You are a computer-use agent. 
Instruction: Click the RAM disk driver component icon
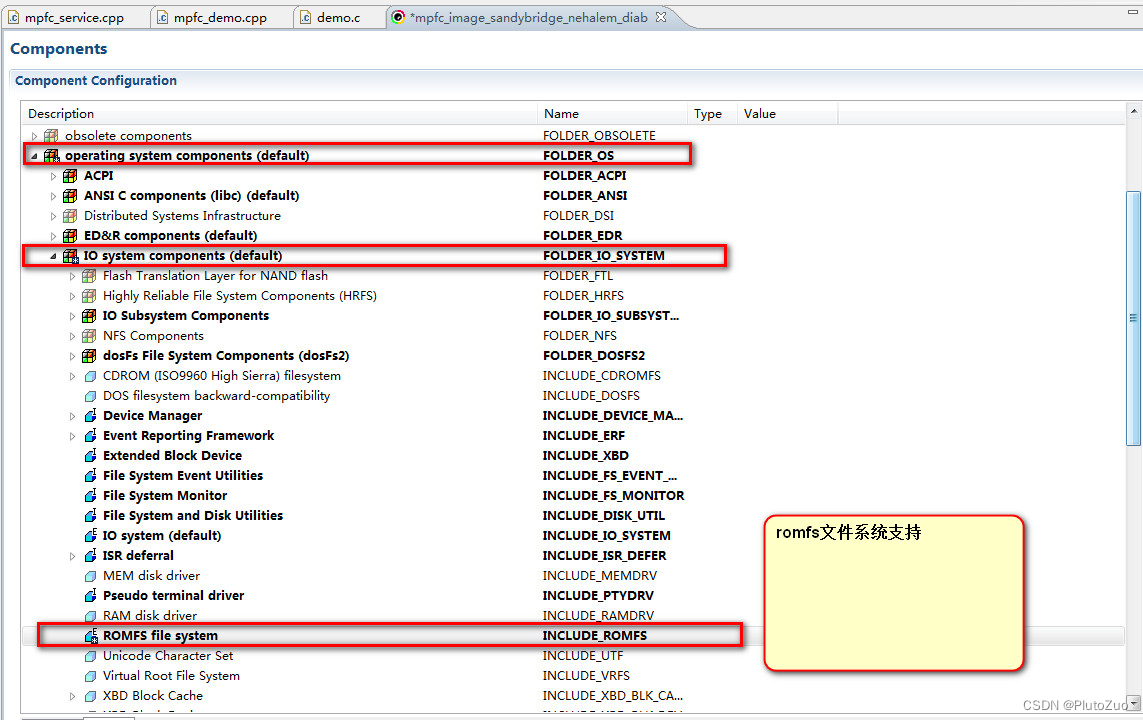click(x=89, y=615)
